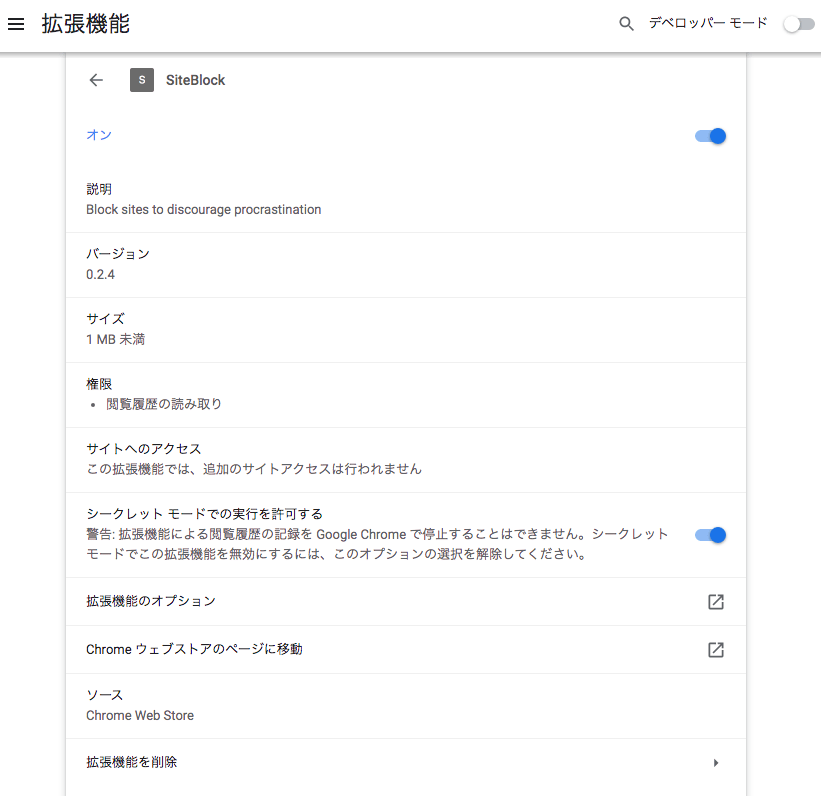Click the SiteBlock extension icon

tap(142, 80)
